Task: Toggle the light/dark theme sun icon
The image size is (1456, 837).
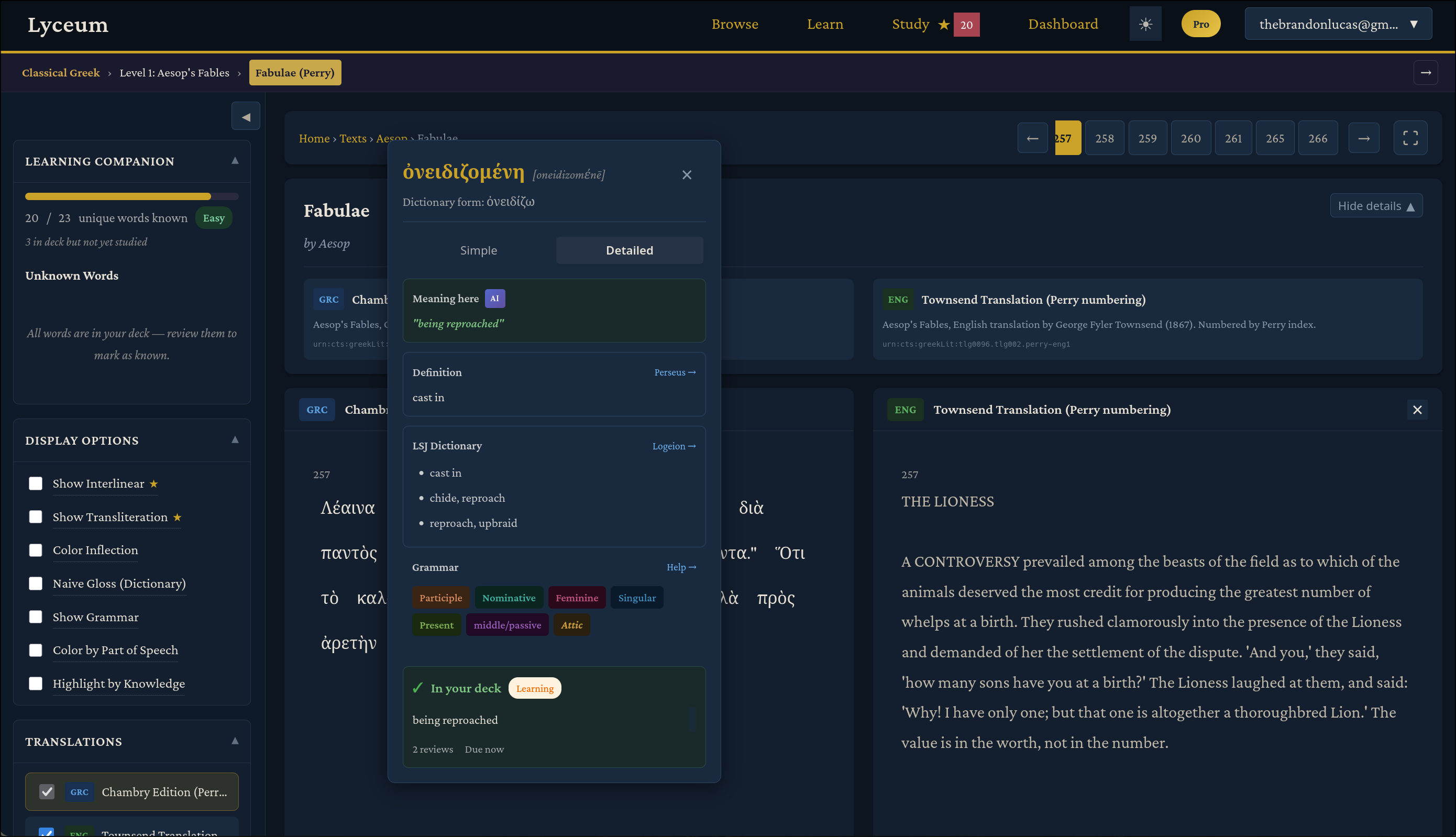Action: (1145, 24)
